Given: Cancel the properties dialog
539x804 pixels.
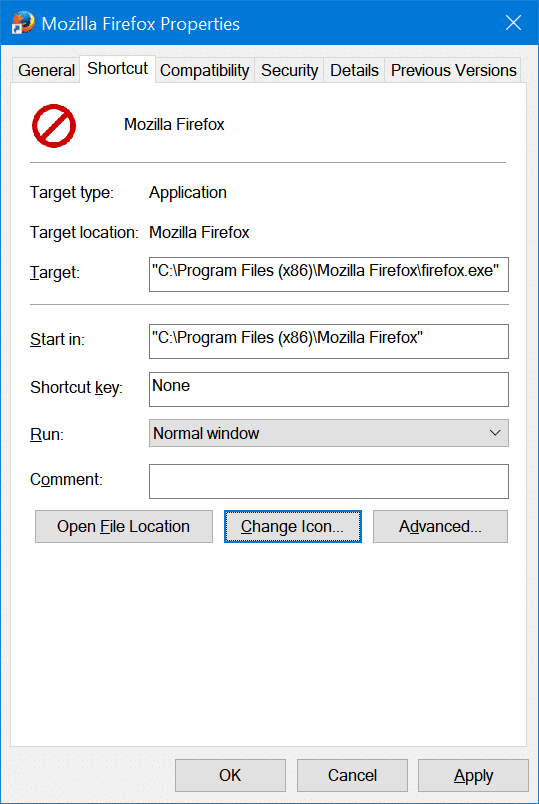Looking at the screenshot, I should (x=352, y=775).
